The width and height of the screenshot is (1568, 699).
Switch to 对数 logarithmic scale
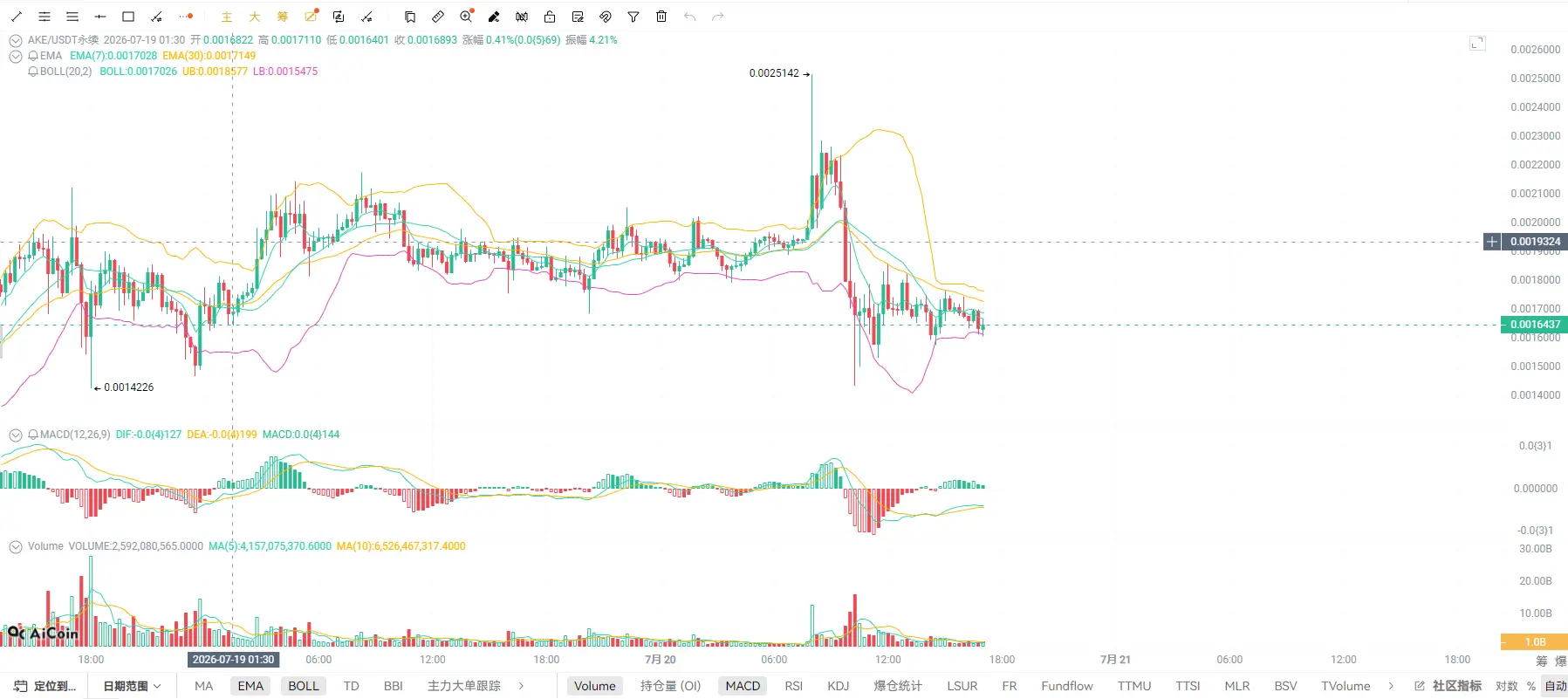[1507, 686]
